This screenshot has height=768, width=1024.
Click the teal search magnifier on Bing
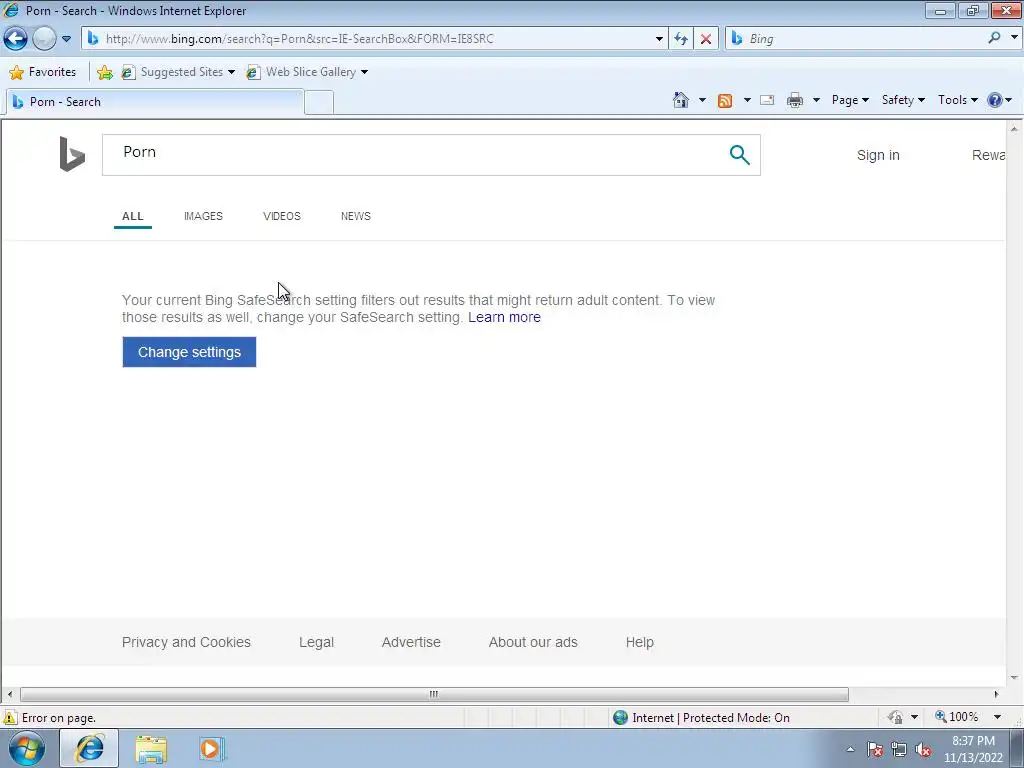(739, 155)
